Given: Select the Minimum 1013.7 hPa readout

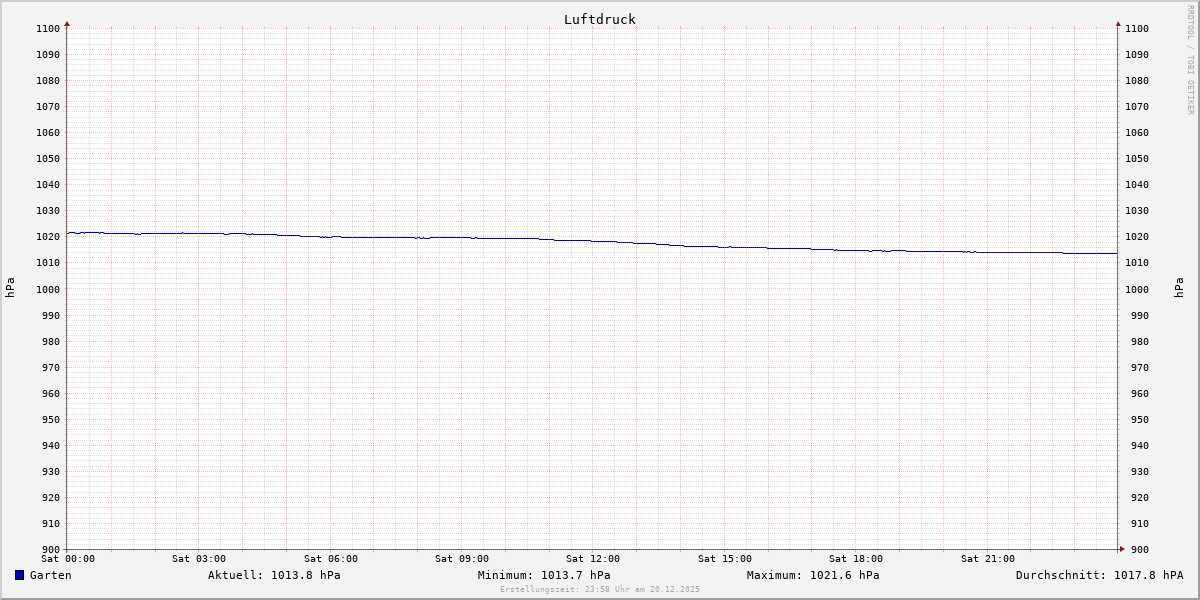Looking at the screenshot, I should click(544, 575).
